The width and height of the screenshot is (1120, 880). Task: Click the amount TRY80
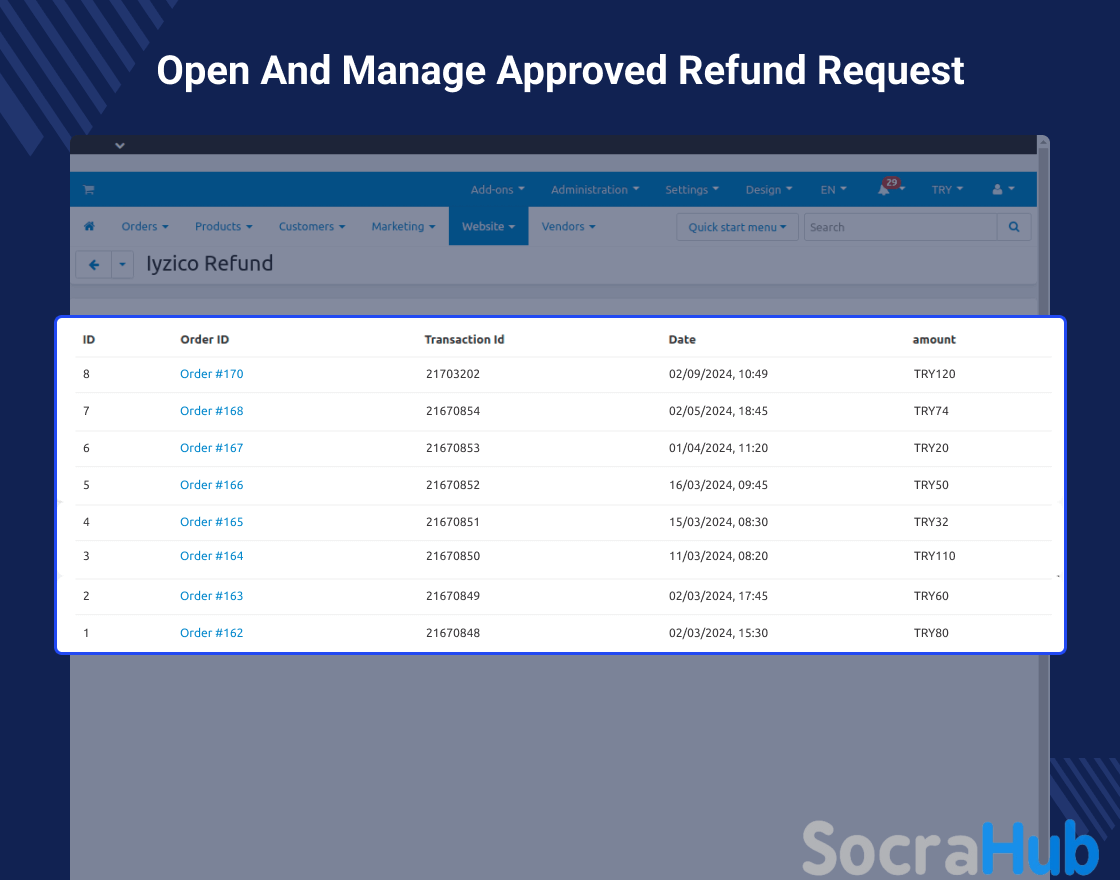point(931,633)
